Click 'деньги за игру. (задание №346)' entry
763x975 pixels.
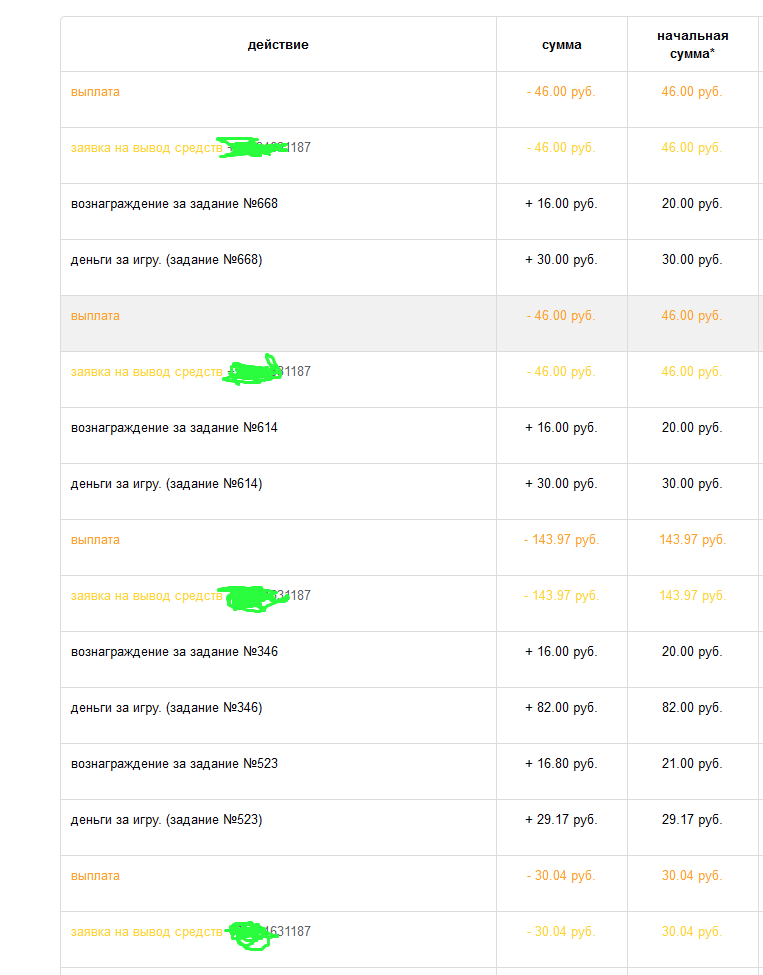167,708
